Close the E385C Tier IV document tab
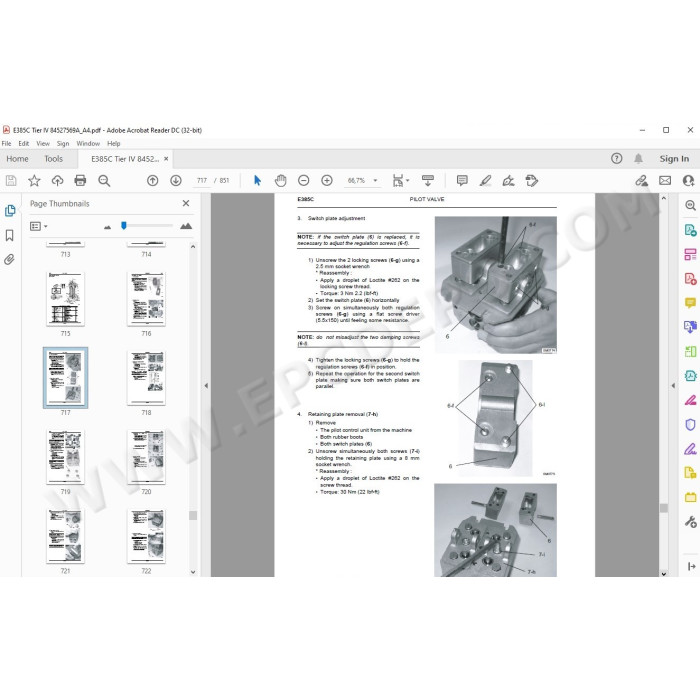 click(x=166, y=158)
